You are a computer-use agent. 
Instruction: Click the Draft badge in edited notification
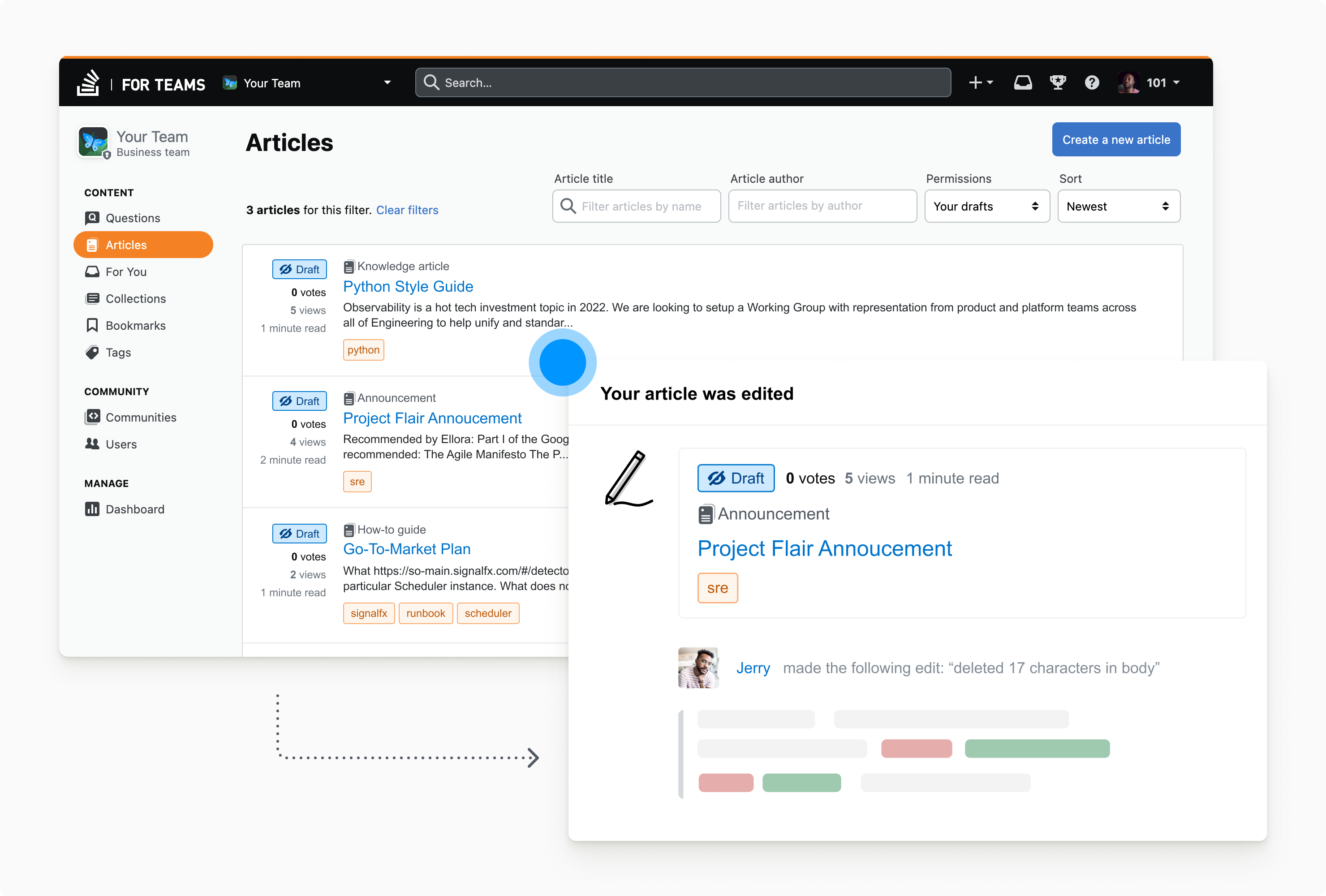coord(736,478)
